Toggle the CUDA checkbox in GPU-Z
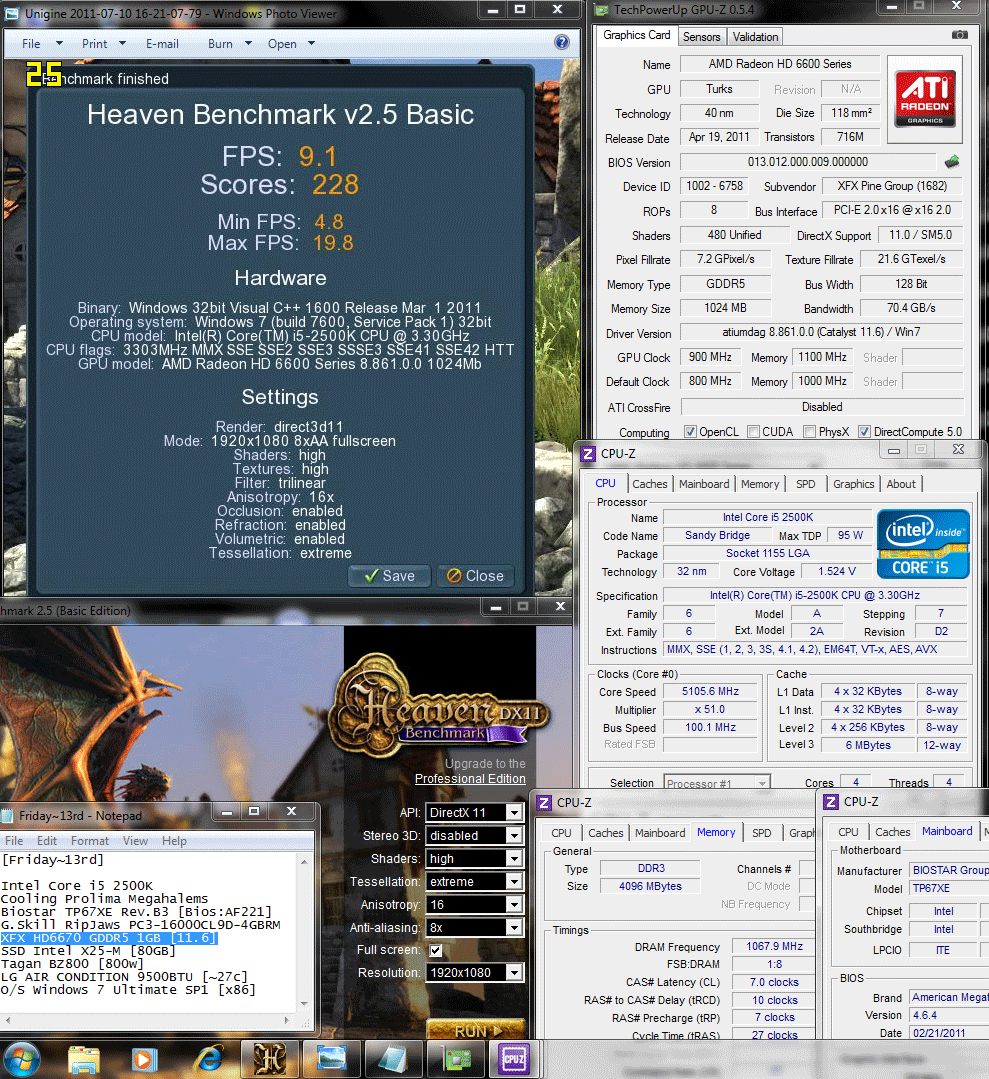The width and height of the screenshot is (989, 1079). coord(753,431)
